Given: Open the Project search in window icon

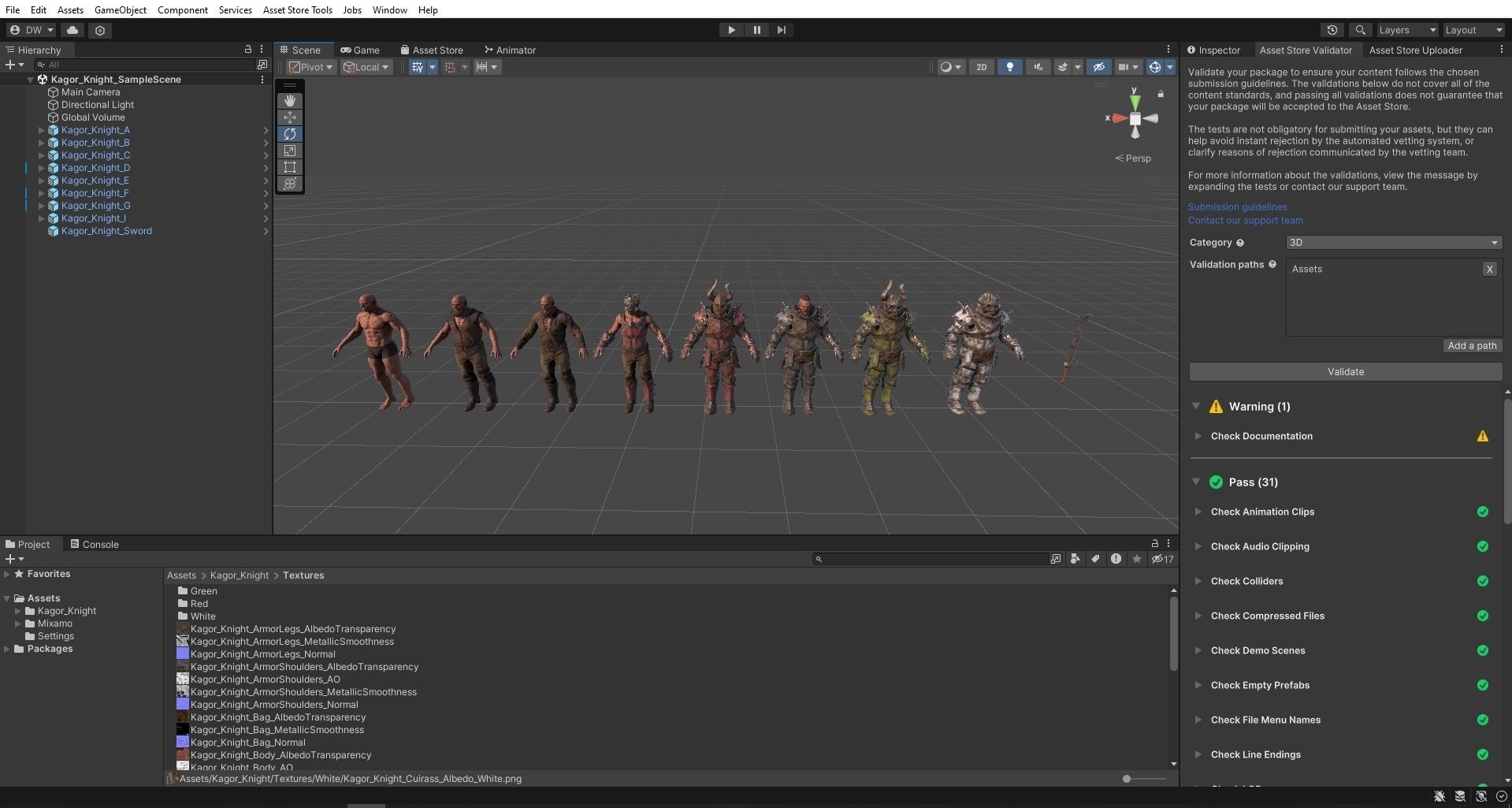Looking at the screenshot, I should [1056, 559].
